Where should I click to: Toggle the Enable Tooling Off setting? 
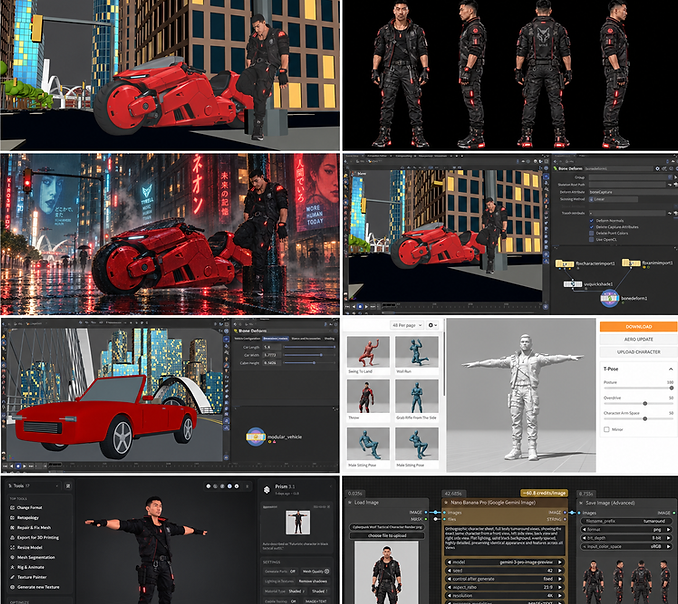(x=280, y=601)
